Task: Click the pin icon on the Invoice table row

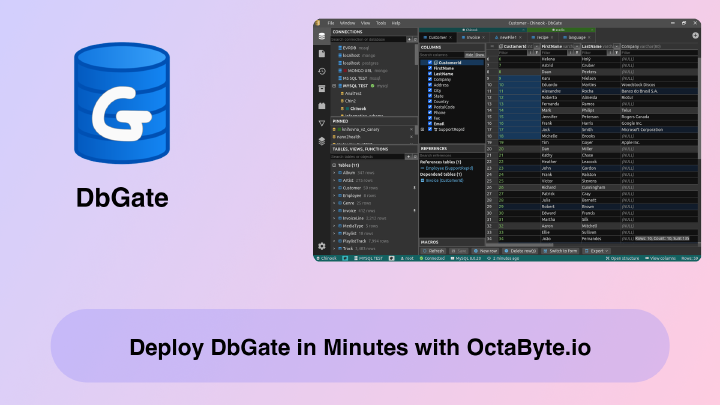Action: (x=414, y=211)
